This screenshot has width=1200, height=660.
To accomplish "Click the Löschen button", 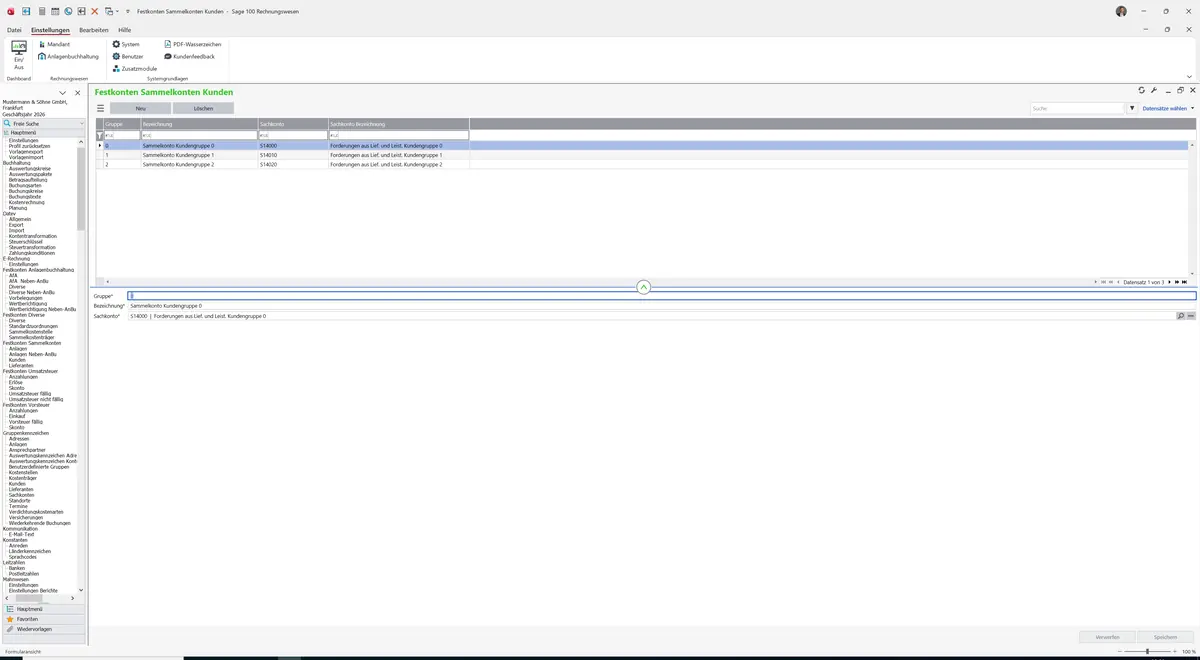I will (203, 108).
